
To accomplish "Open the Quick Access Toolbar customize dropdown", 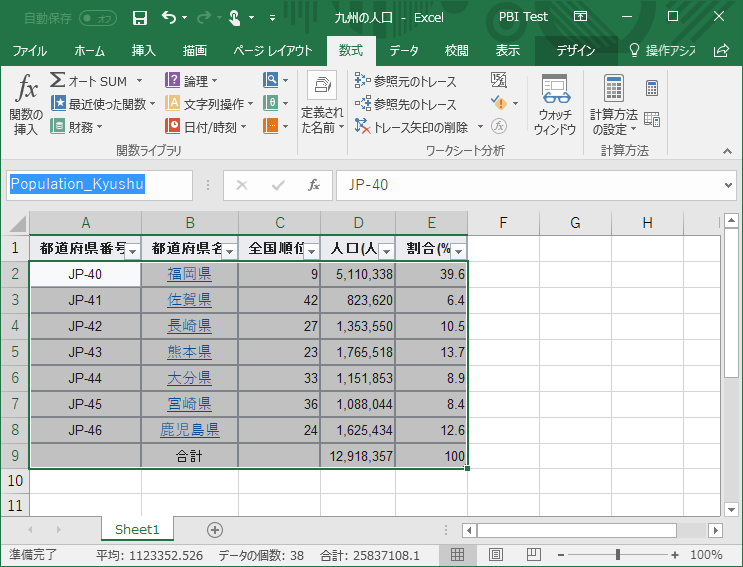I will click(x=272, y=18).
